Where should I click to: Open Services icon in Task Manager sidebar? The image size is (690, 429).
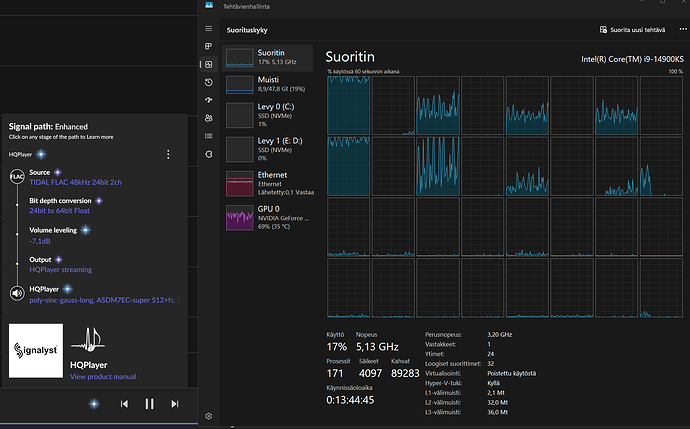(x=209, y=154)
